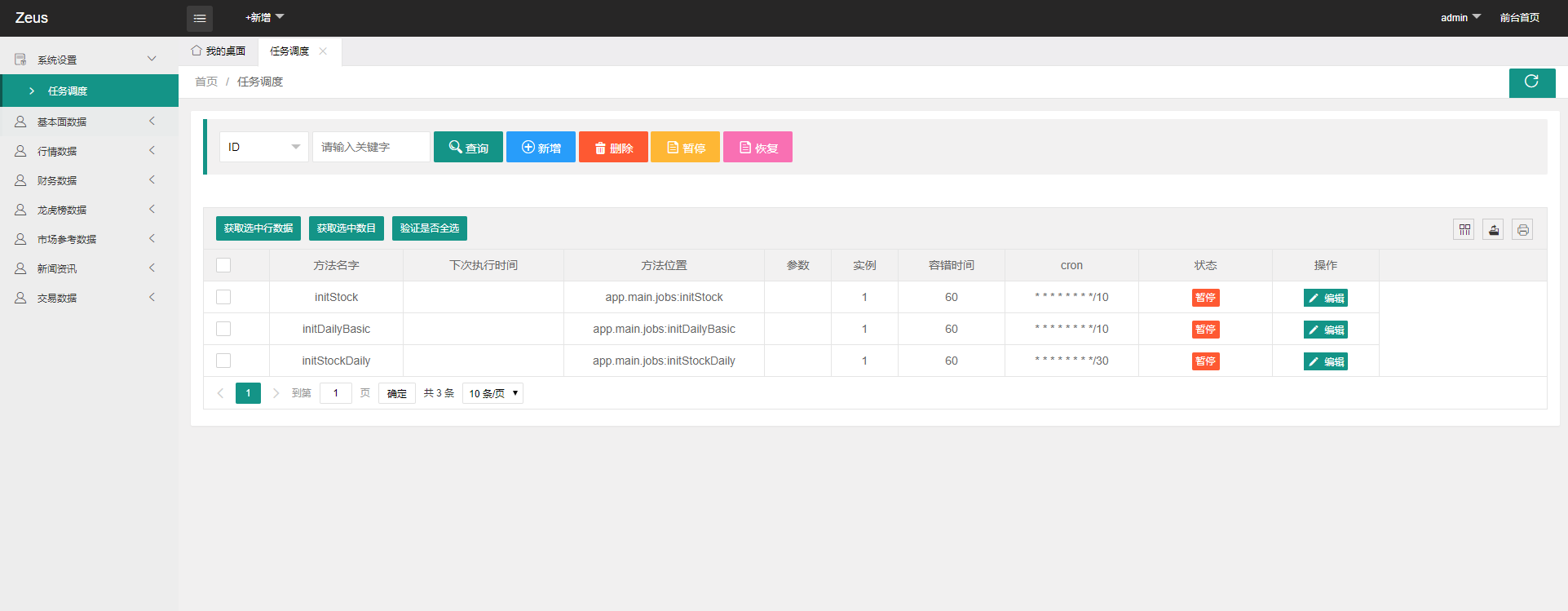Check the initStockDaily row checkbox
Image resolution: width=1568 pixels, height=611 pixels.
coord(223,361)
